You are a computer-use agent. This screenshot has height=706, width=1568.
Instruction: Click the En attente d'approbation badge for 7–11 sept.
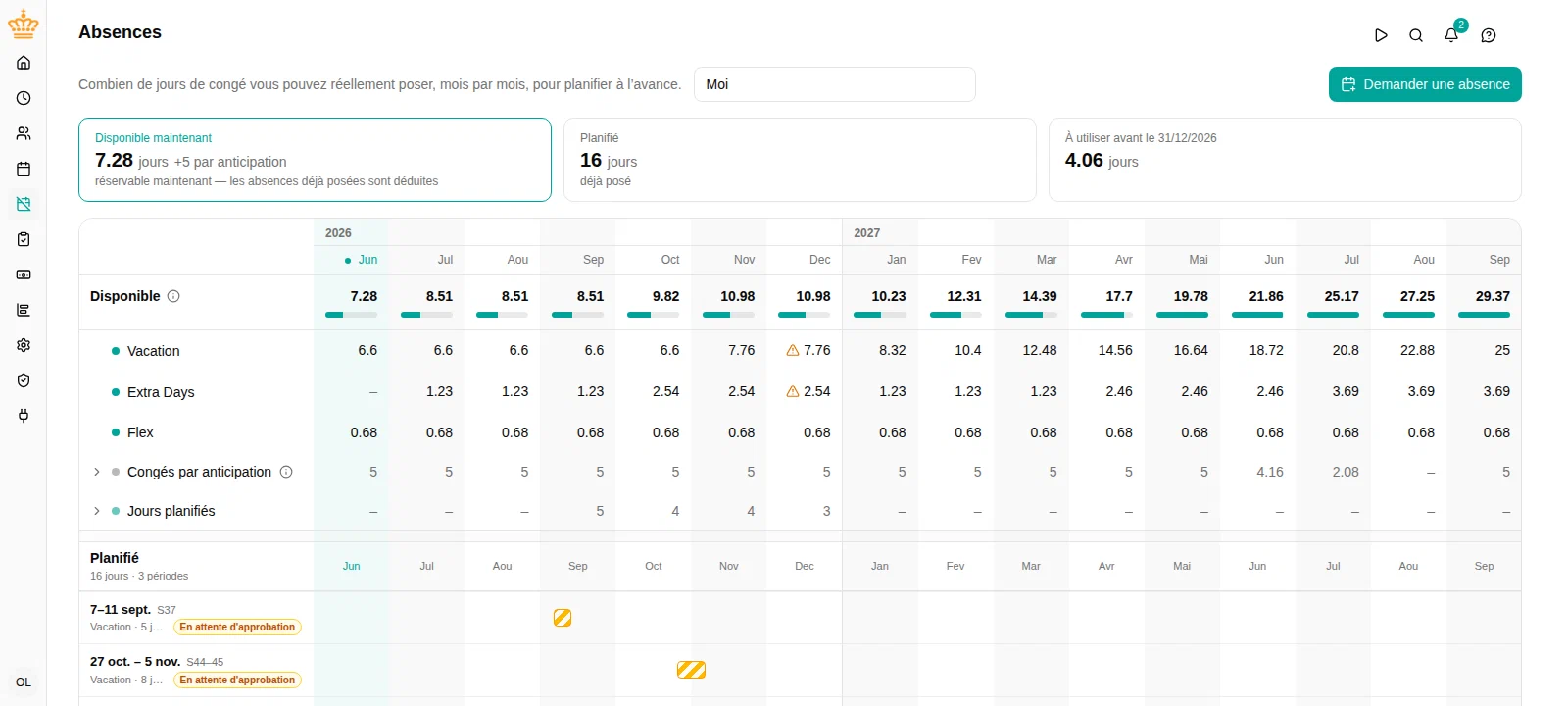click(x=237, y=628)
